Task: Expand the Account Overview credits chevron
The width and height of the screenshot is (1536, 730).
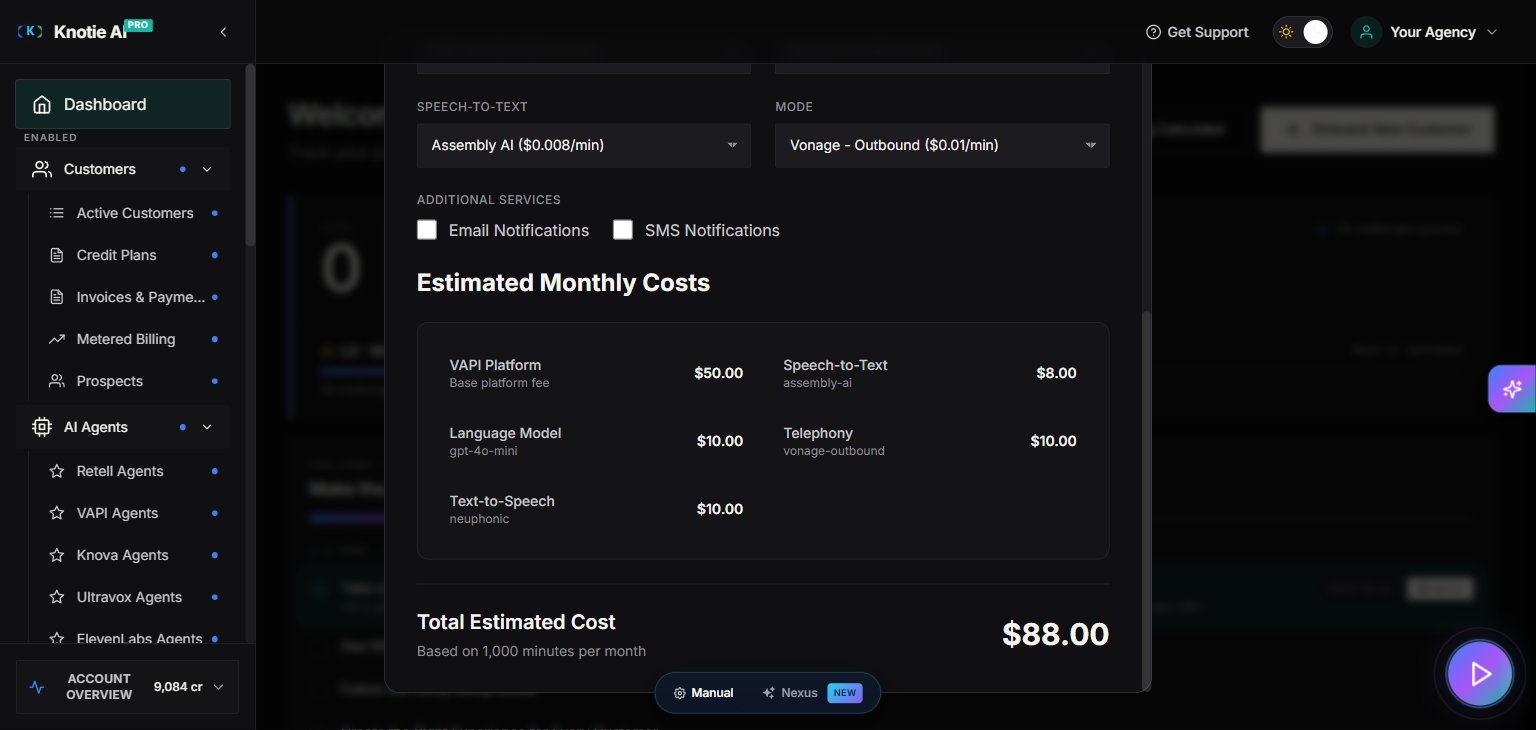Action: point(218,687)
